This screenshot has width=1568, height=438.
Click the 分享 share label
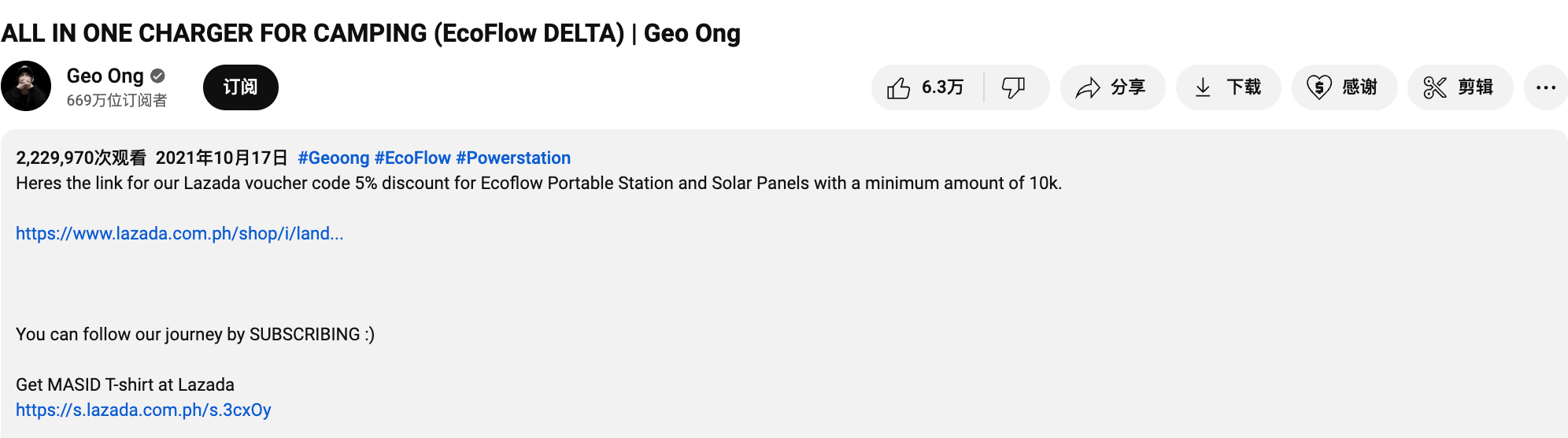[x=1127, y=87]
